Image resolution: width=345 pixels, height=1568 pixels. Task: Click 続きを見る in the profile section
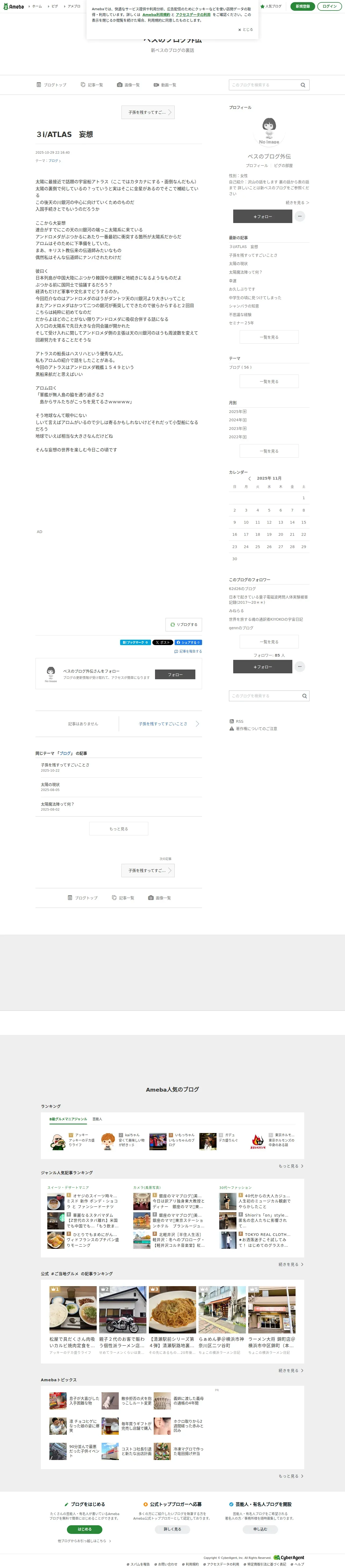coord(297,203)
